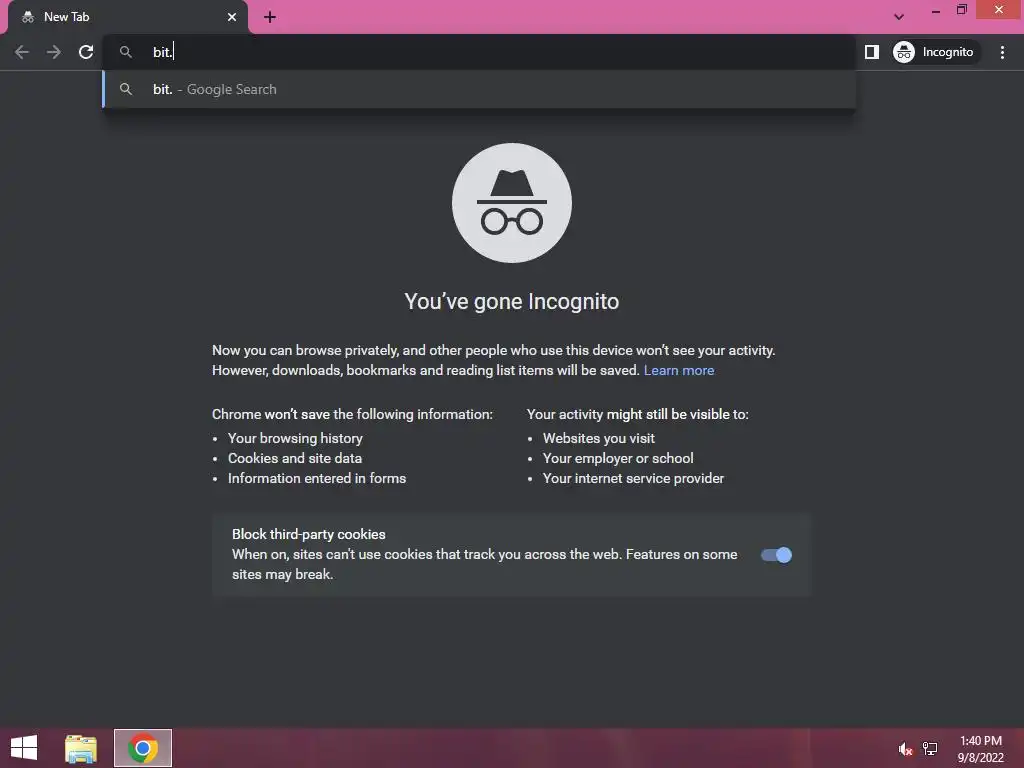1024x768 pixels.
Task: Restore down the Chrome window
Action: point(962,10)
